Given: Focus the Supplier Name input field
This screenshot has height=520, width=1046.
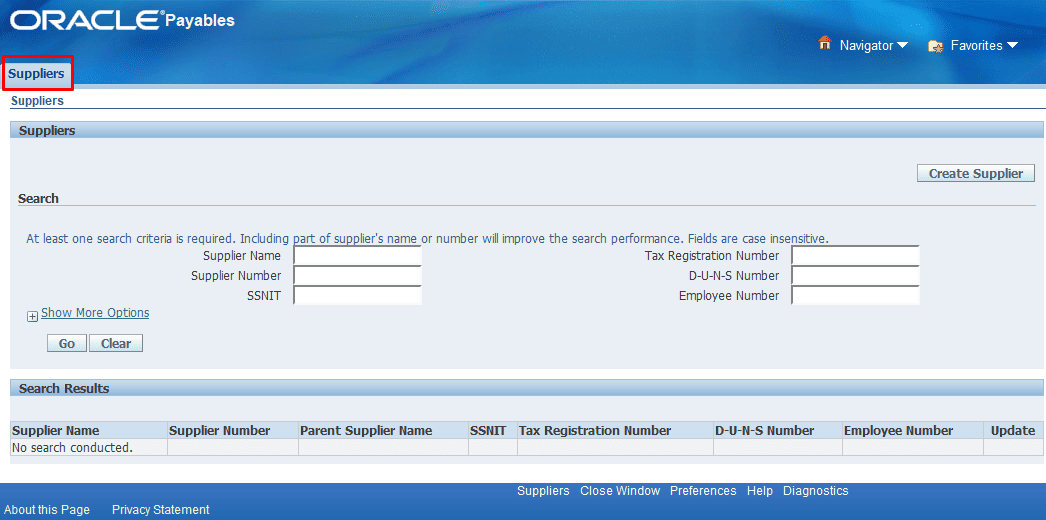Looking at the screenshot, I should click(x=357, y=256).
